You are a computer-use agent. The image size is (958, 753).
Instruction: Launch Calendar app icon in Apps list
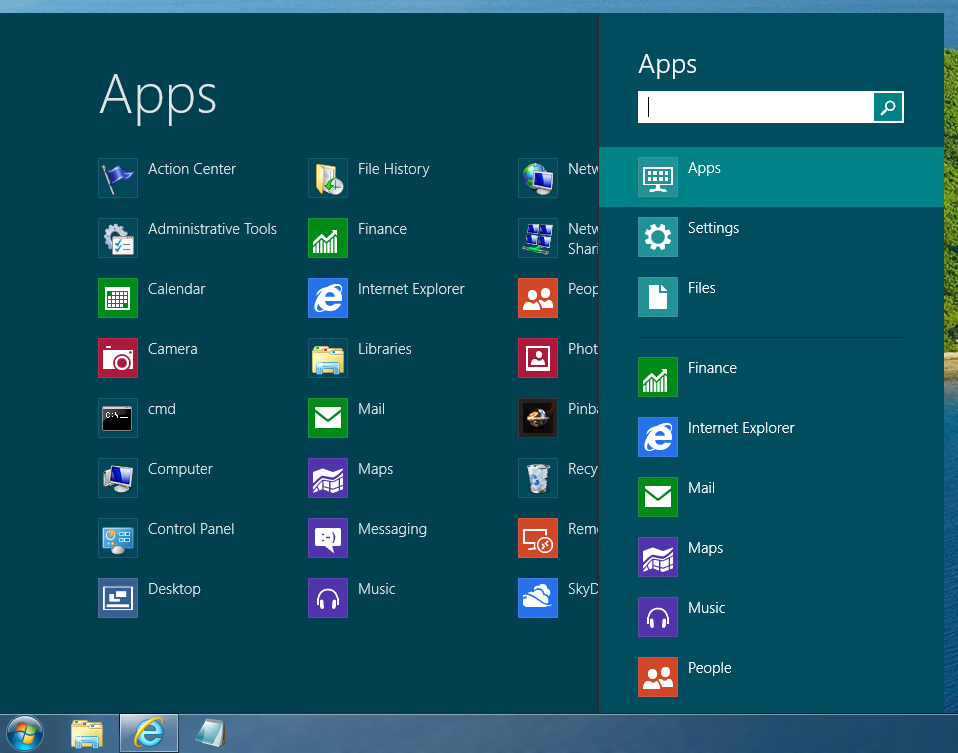[x=118, y=298]
